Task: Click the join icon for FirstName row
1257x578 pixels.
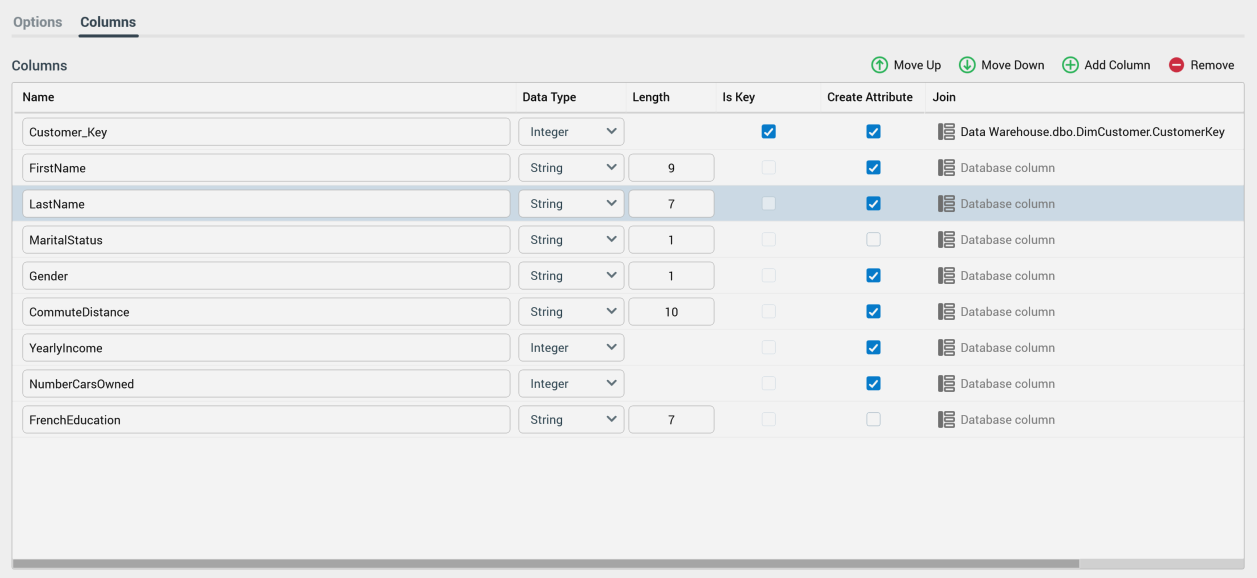Action: pos(946,168)
